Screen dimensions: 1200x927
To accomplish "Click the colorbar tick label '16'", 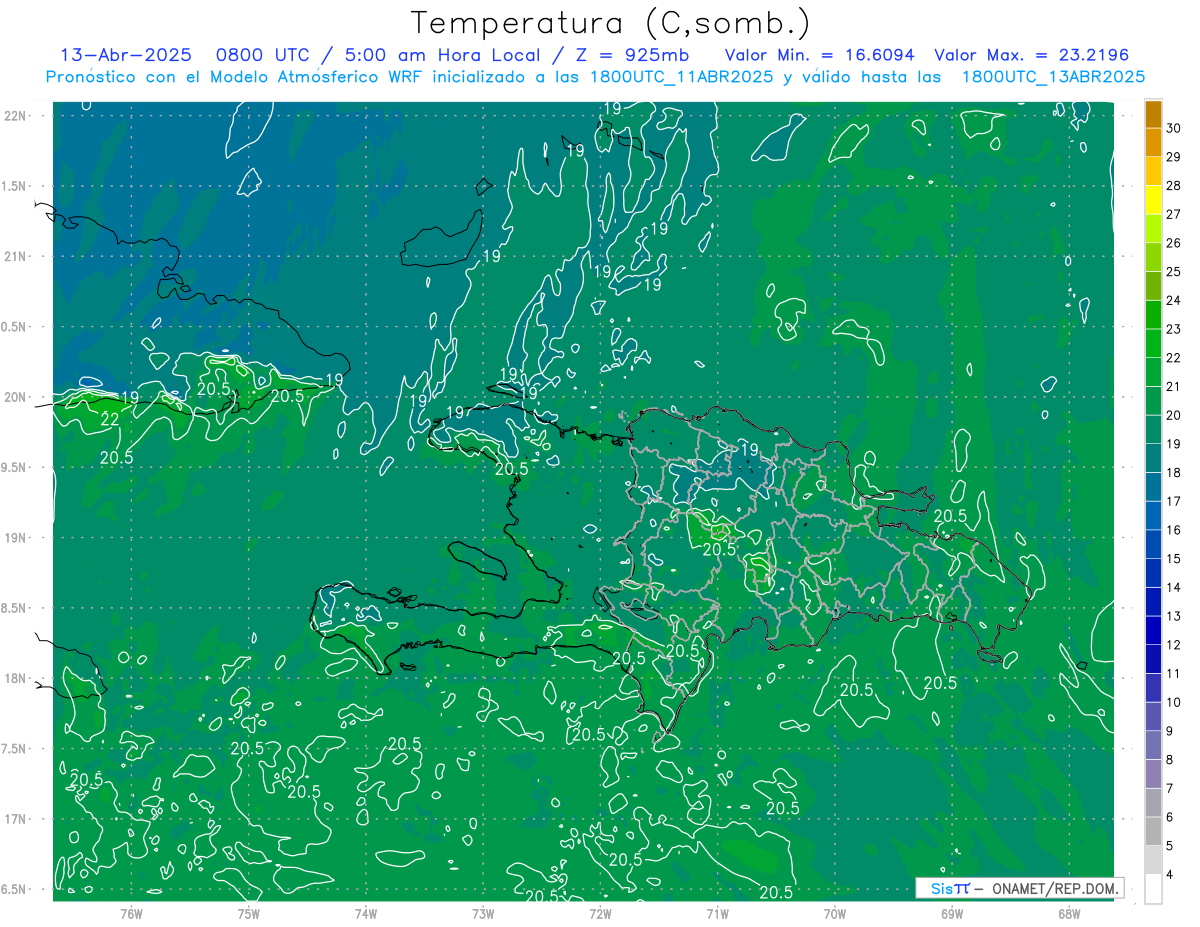I will tap(1174, 530).
